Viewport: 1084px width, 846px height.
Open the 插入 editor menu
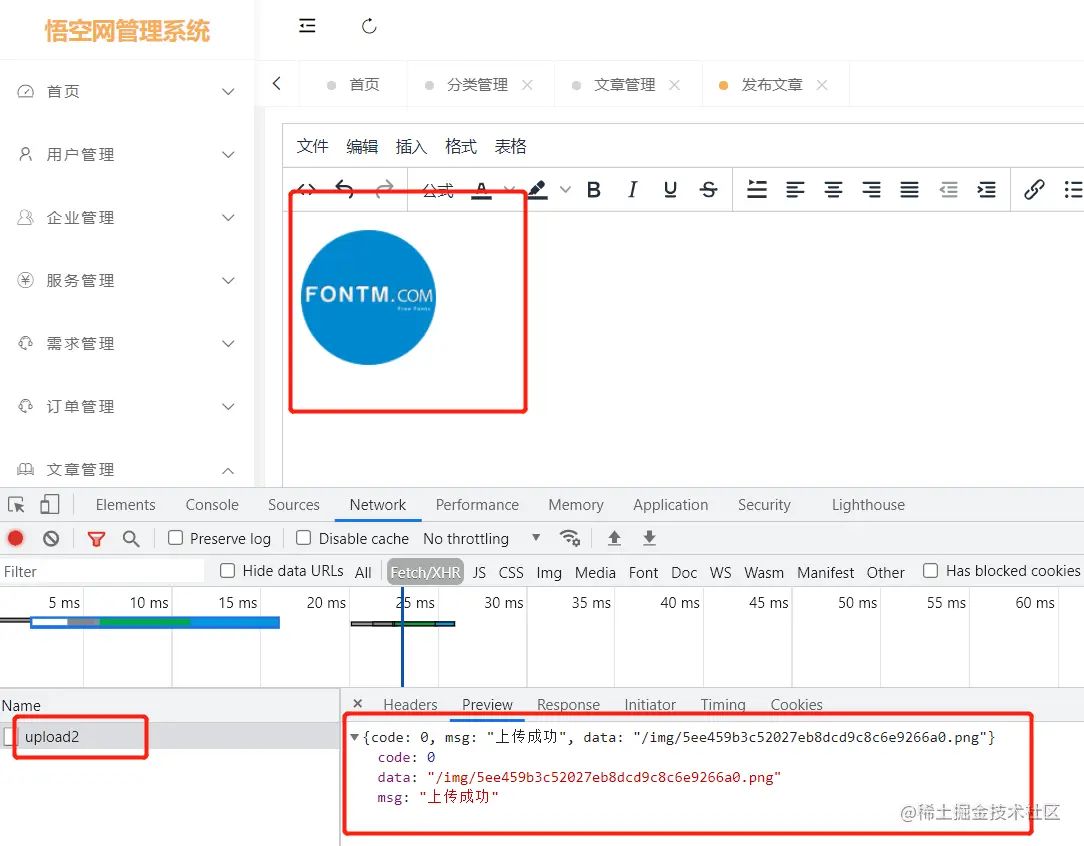(x=411, y=146)
